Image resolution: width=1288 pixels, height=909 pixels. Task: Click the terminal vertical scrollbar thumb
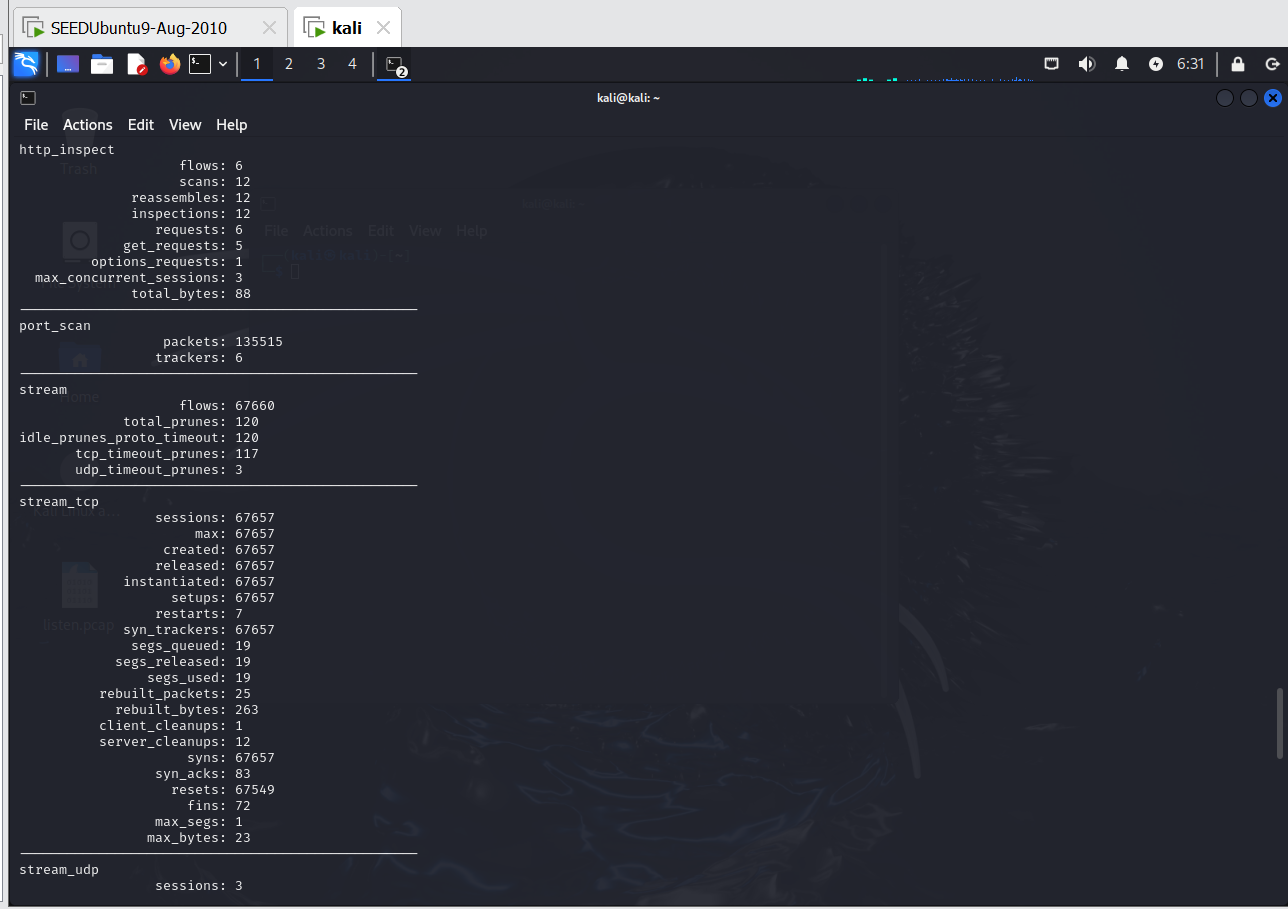(1279, 723)
